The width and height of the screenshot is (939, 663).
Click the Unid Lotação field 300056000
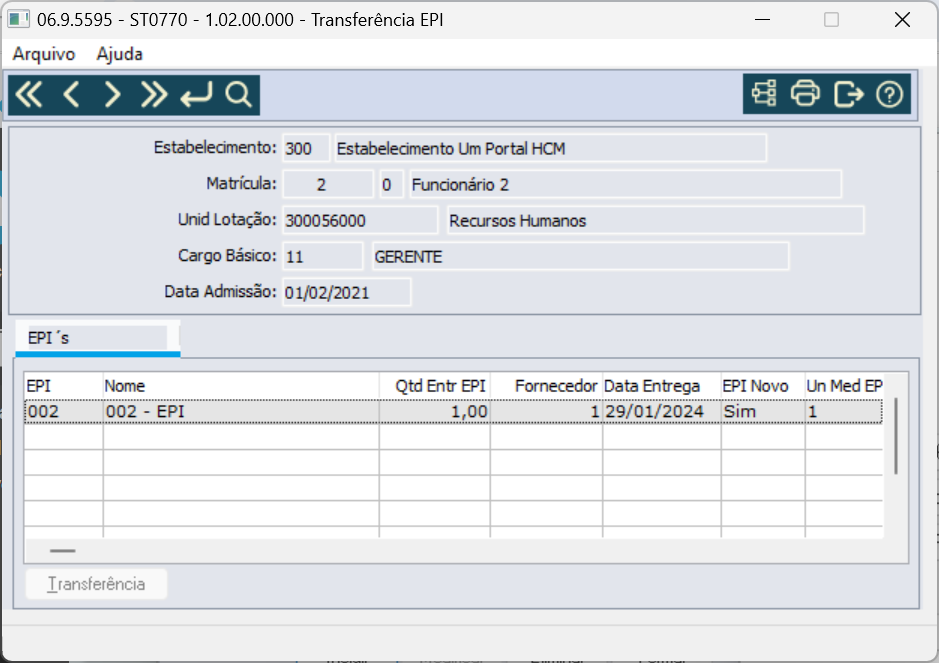click(x=360, y=220)
